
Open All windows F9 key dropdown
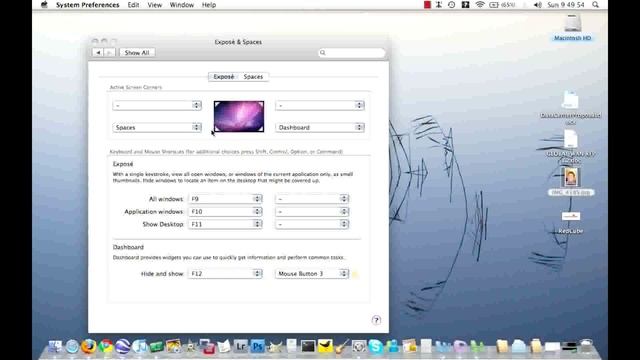225,199
